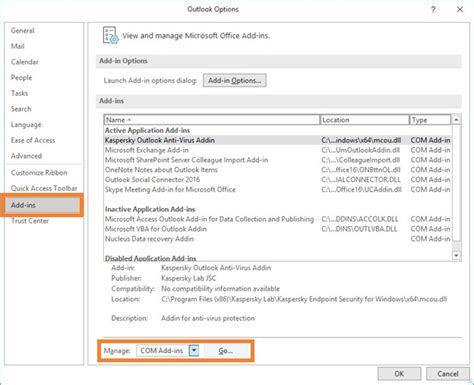Select Add-ins in the sidebar
This screenshot has width=474, height=385.
(42, 205)
